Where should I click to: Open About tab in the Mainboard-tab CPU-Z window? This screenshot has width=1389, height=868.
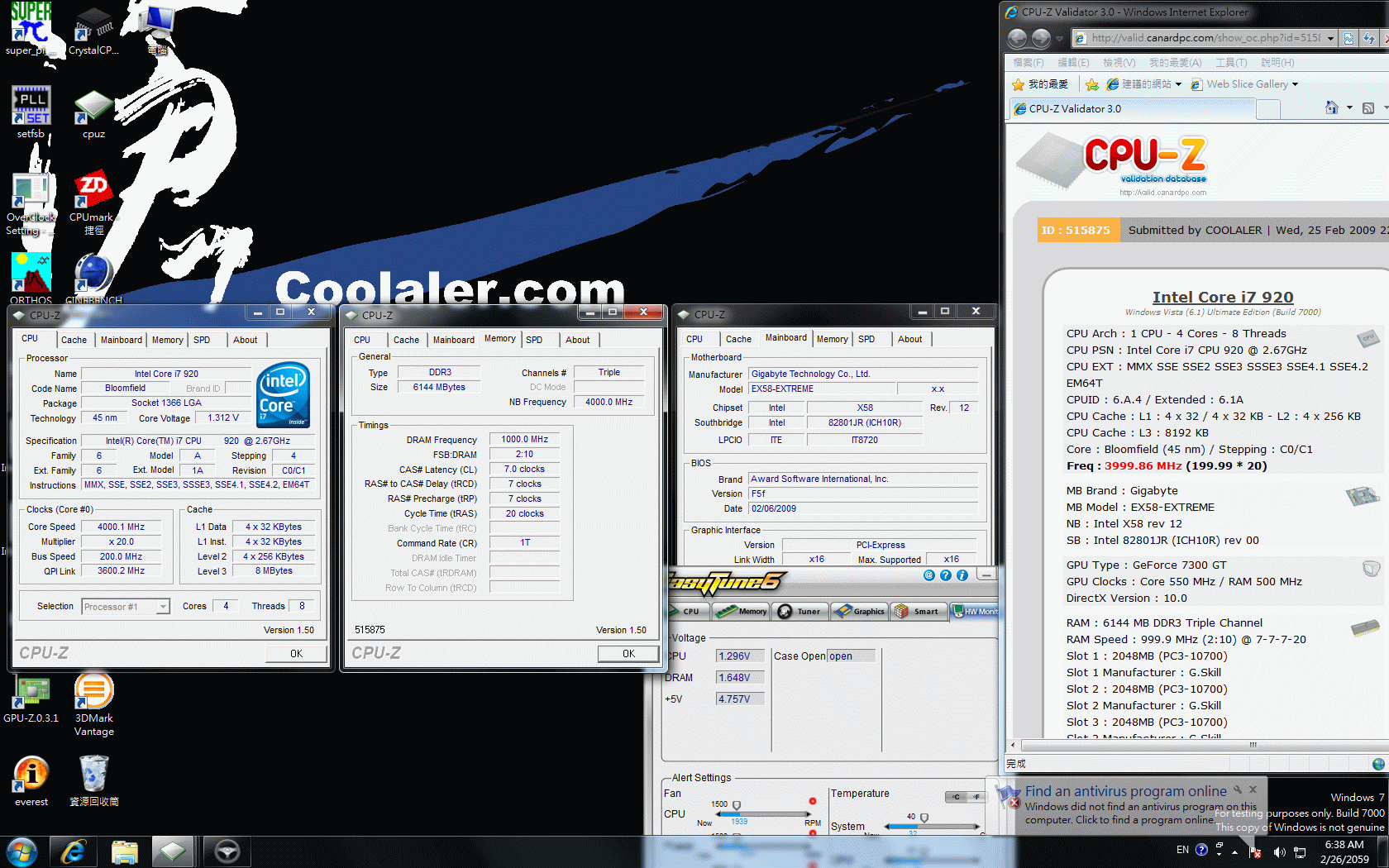coord(909,339)
